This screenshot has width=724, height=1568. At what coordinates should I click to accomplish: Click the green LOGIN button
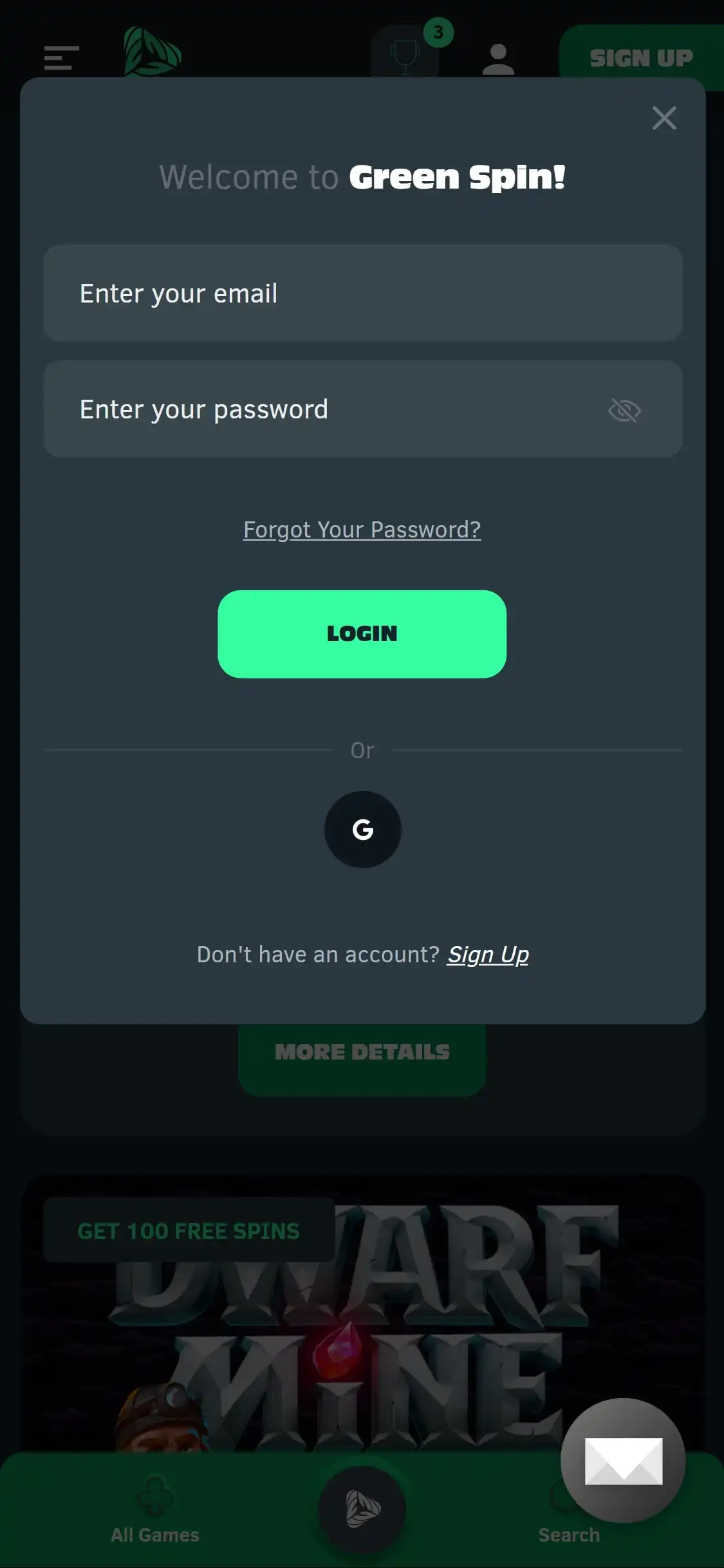[362, 634]
